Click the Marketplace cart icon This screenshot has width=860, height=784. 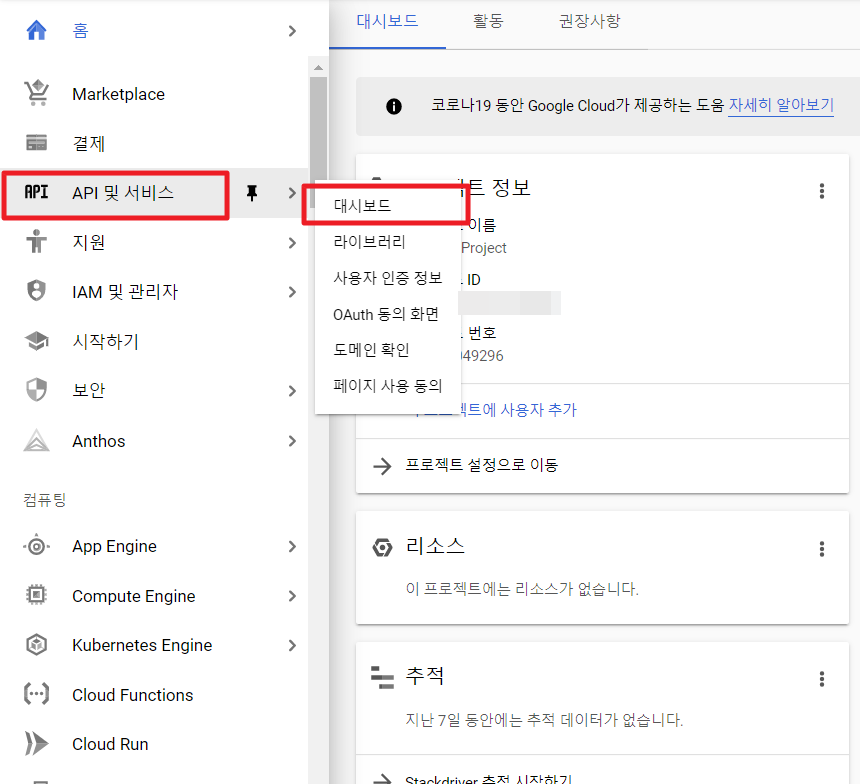pyautogui.click(x=37, y=94)
